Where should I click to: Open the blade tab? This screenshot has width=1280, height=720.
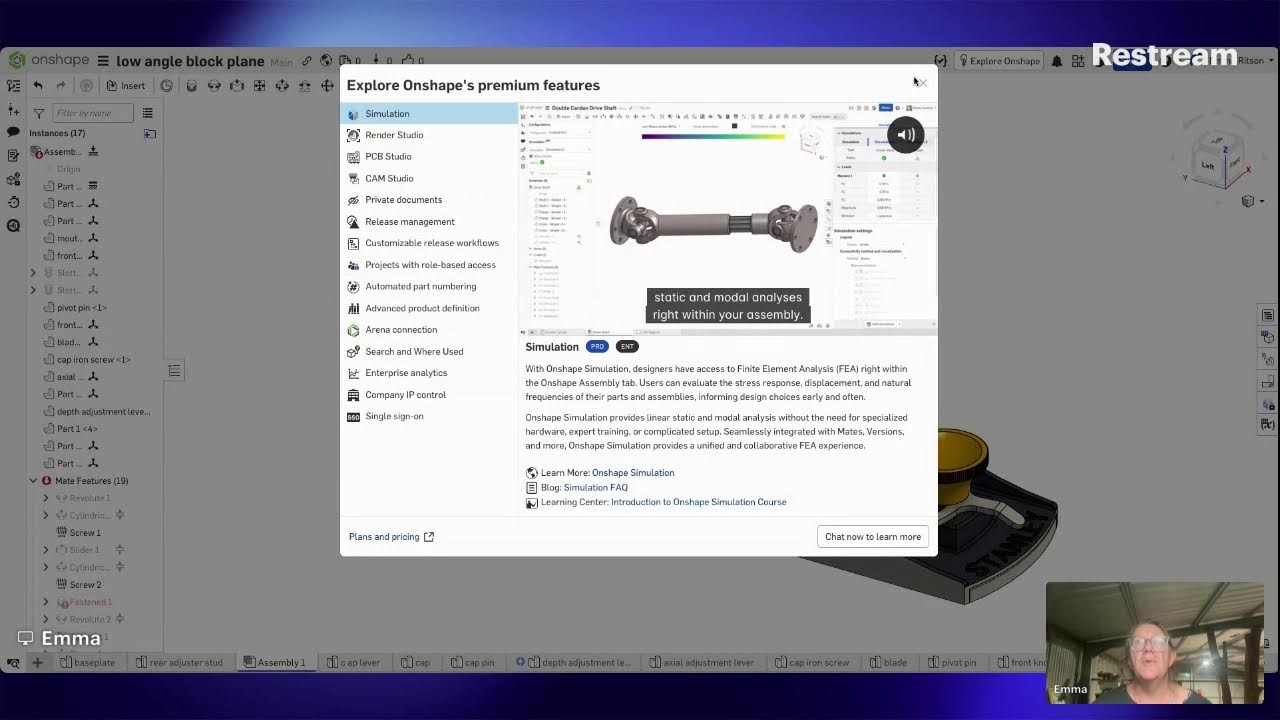888,662
